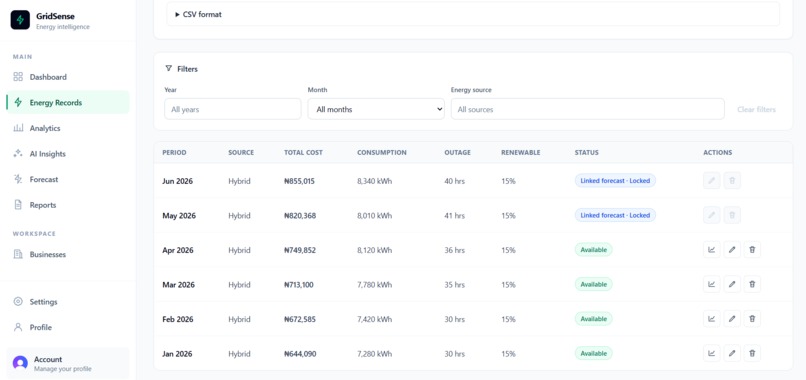The image size is (806, 380).
Task: Click the All sources input field
Action: 588,109
